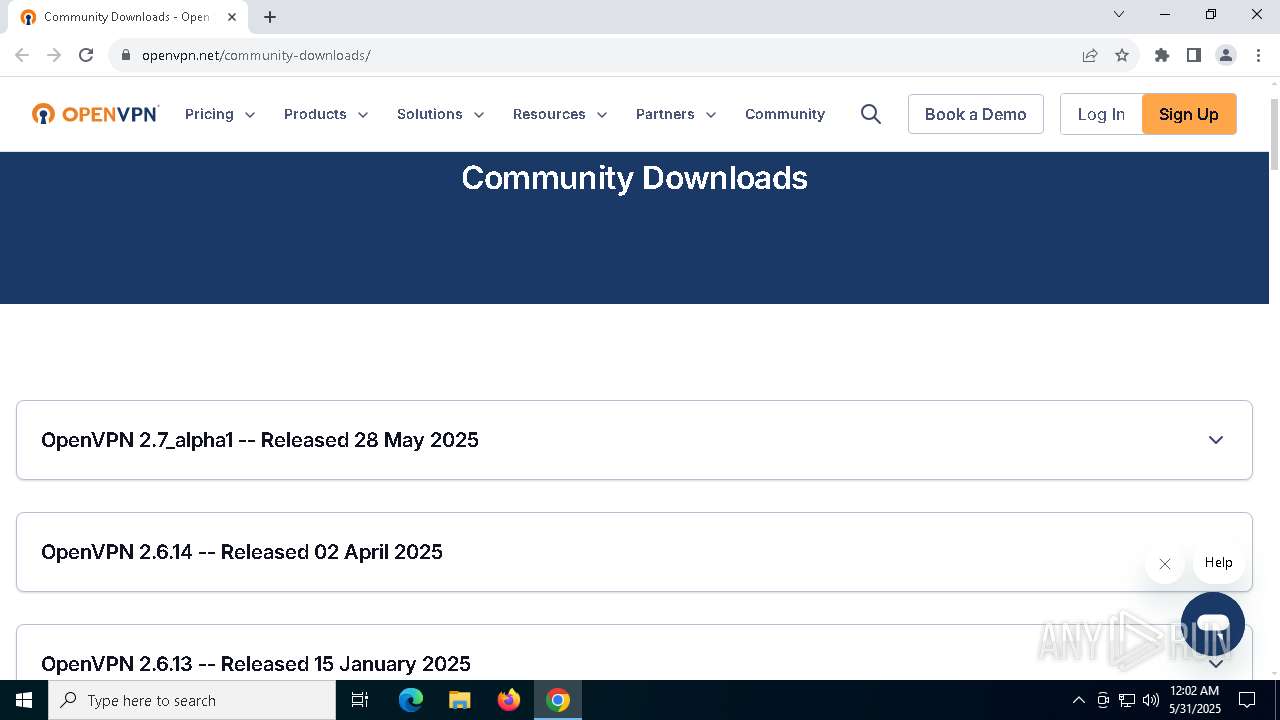Screen dimensions: 1280x720
Task: Expand the Pricing menu
Action: pyautogui.click(x=220, y=114)
